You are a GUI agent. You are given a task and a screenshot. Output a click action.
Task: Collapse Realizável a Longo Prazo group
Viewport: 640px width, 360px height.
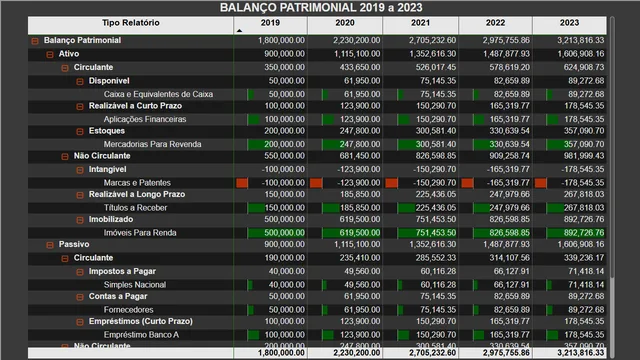(80, 195)
